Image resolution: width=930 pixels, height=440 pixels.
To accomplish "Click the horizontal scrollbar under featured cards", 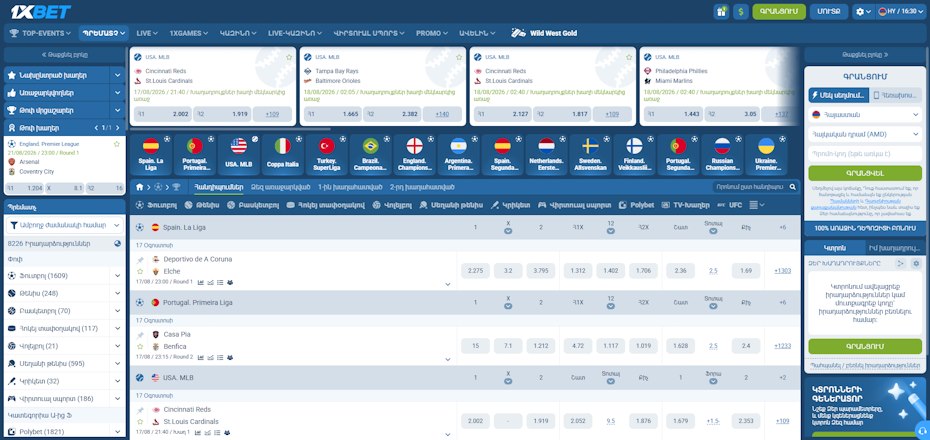I will pos(230,129).
